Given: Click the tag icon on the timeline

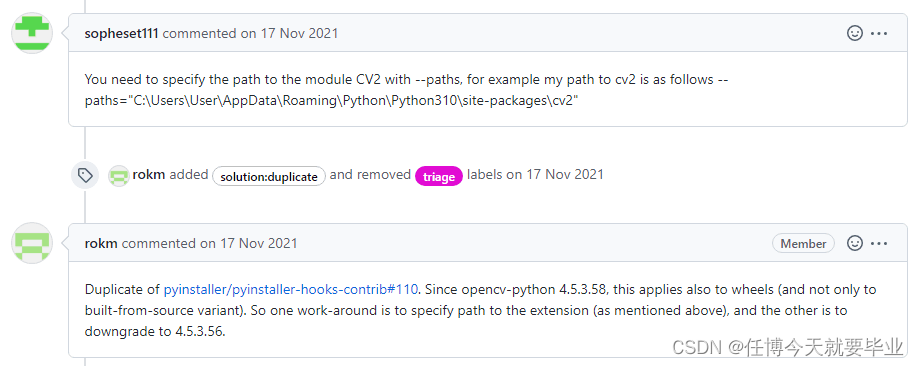Looking at the screenshot, I should (x=85, y=175).
